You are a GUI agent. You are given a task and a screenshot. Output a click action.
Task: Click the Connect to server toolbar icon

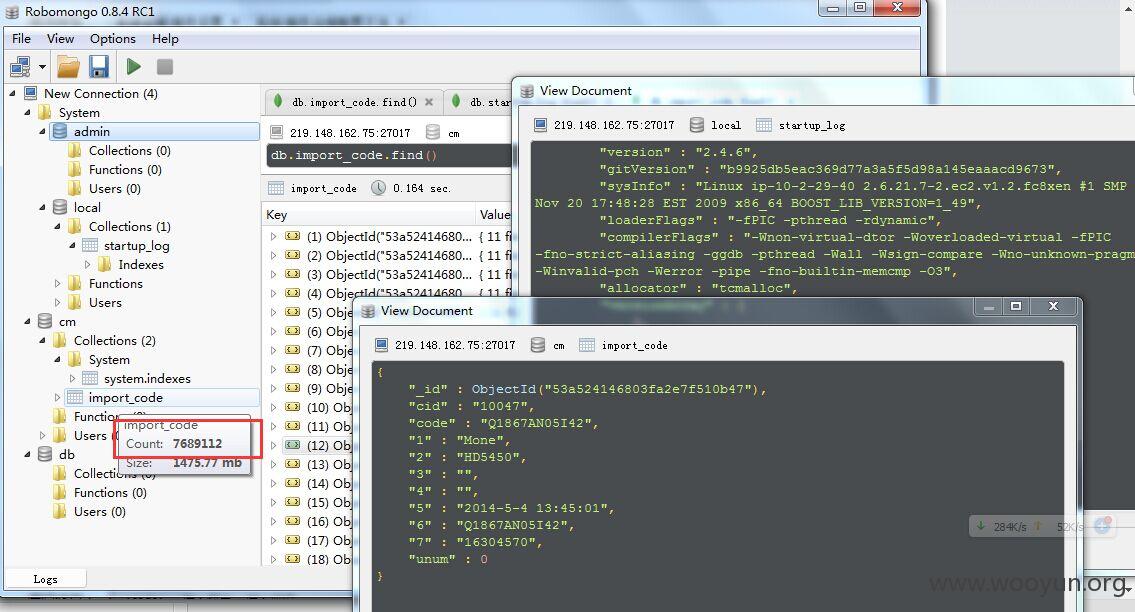tap(20, 67)
